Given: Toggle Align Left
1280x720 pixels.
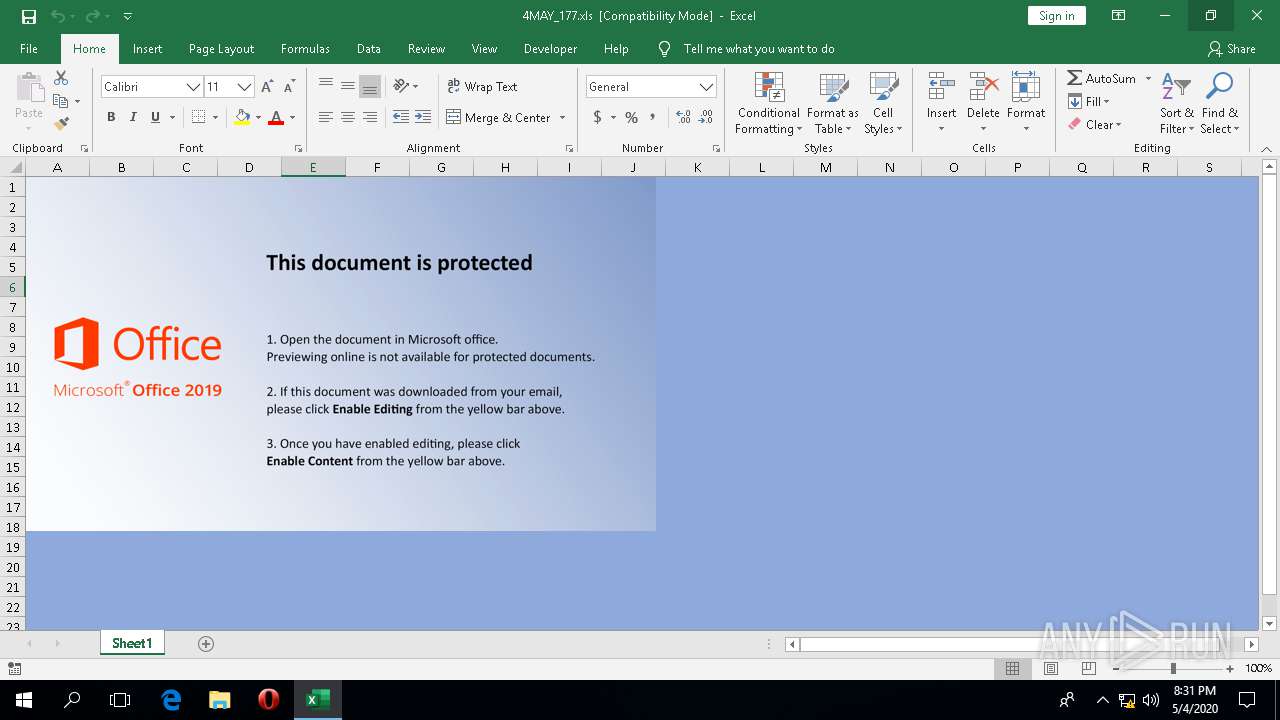Looking at the screenshot, I should tap(326, 117).
